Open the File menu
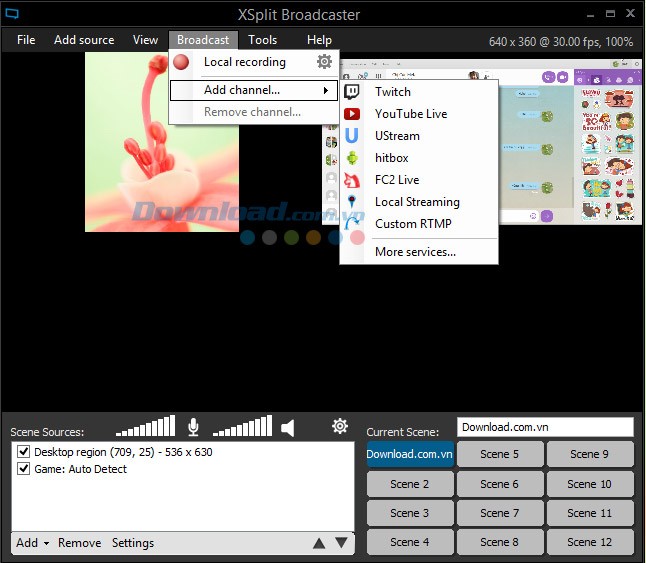Screen dimensions: 646x563 tap(26, 40)
